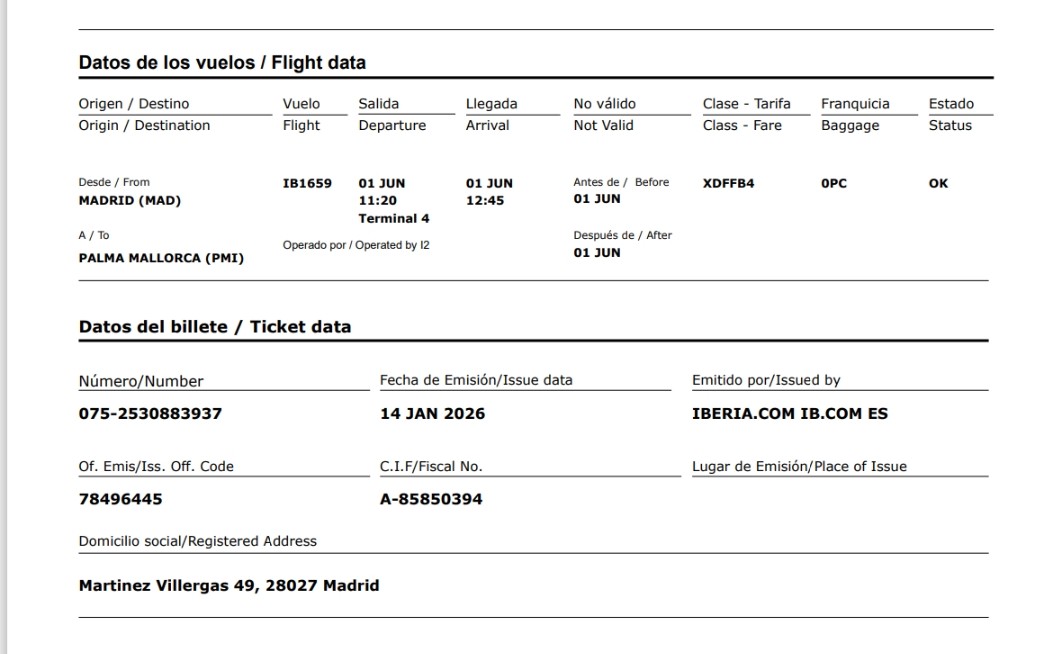Click the baggage allowance 0PC

(834, 184)
